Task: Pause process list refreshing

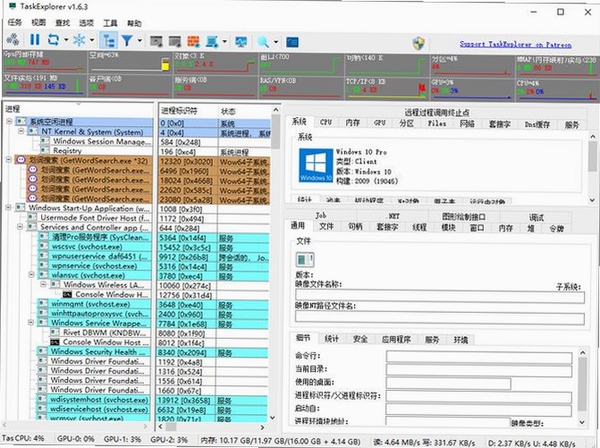Action: pos(35,40)
